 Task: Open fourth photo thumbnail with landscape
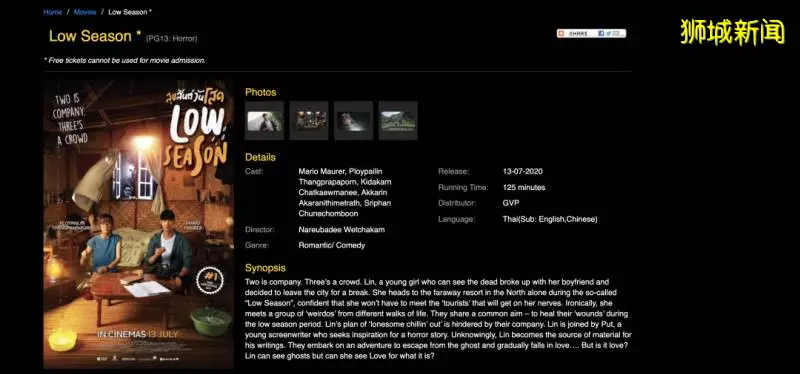pyautogui.click(x=398, y=121)
